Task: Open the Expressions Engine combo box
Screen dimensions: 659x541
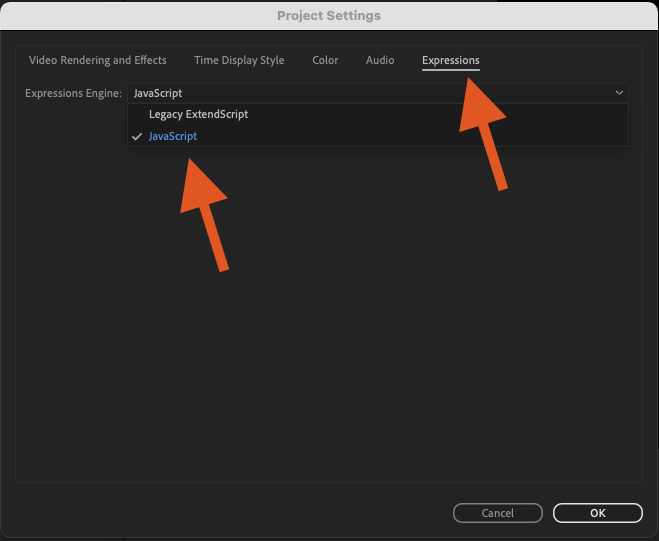Action: pos(377,93)
